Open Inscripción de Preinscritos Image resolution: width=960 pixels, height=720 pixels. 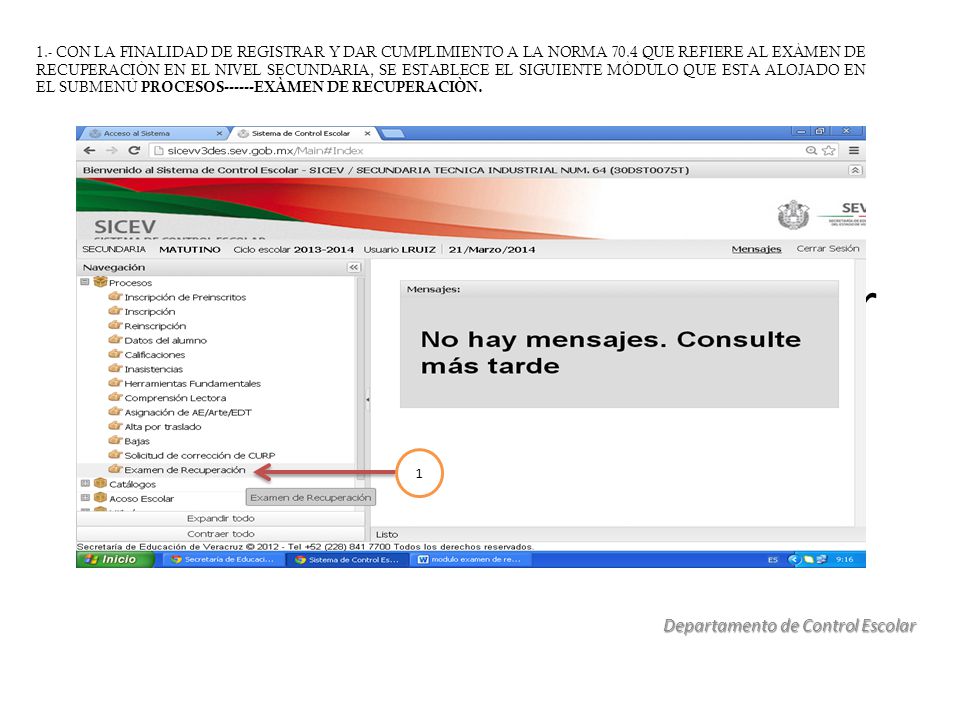185,298
